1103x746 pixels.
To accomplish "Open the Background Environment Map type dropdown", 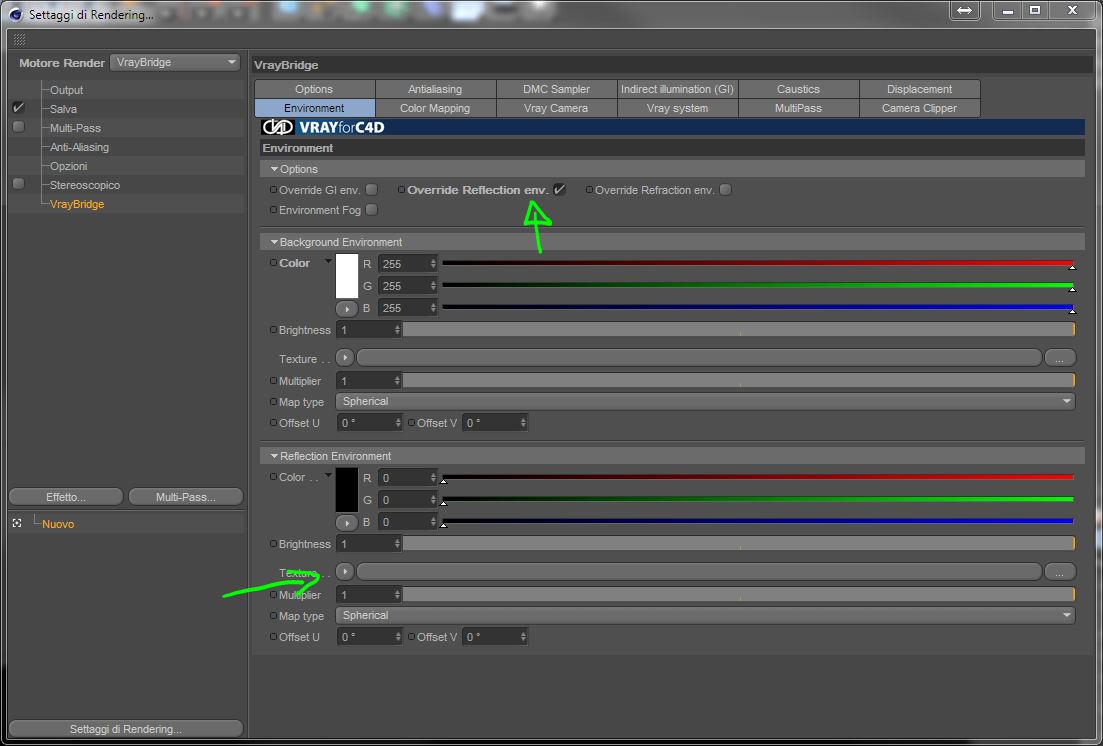I will coord(706,401).
